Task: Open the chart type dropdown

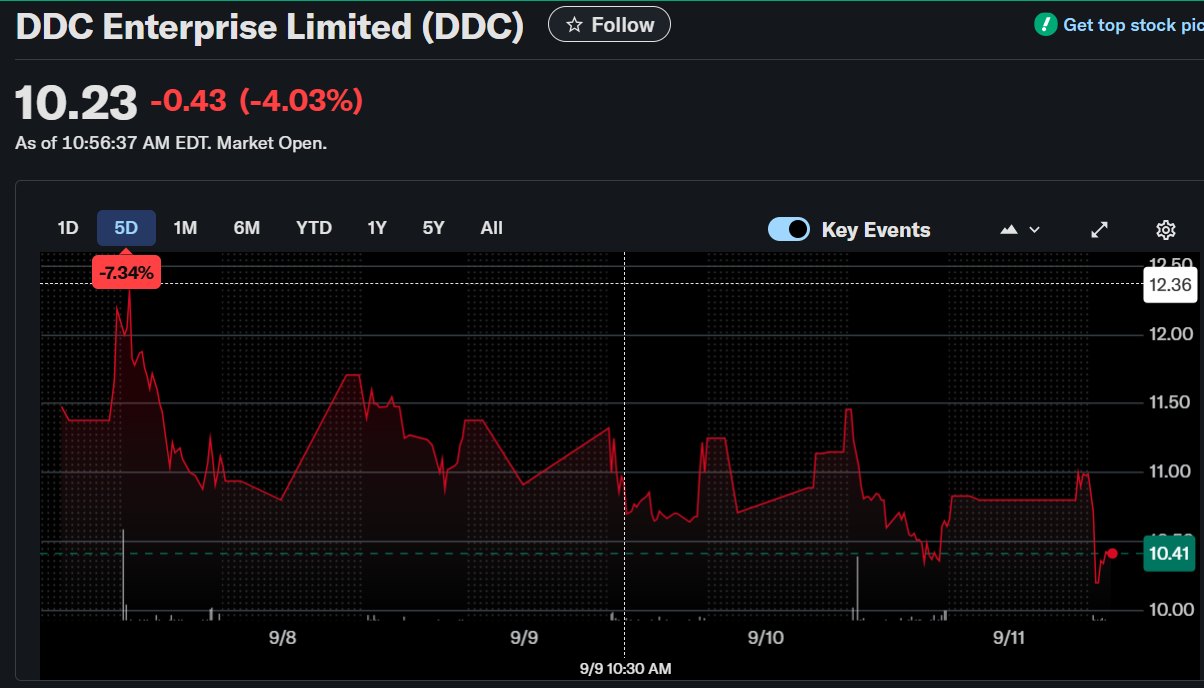Action: pyautogui.click(x=1020, y=229)
